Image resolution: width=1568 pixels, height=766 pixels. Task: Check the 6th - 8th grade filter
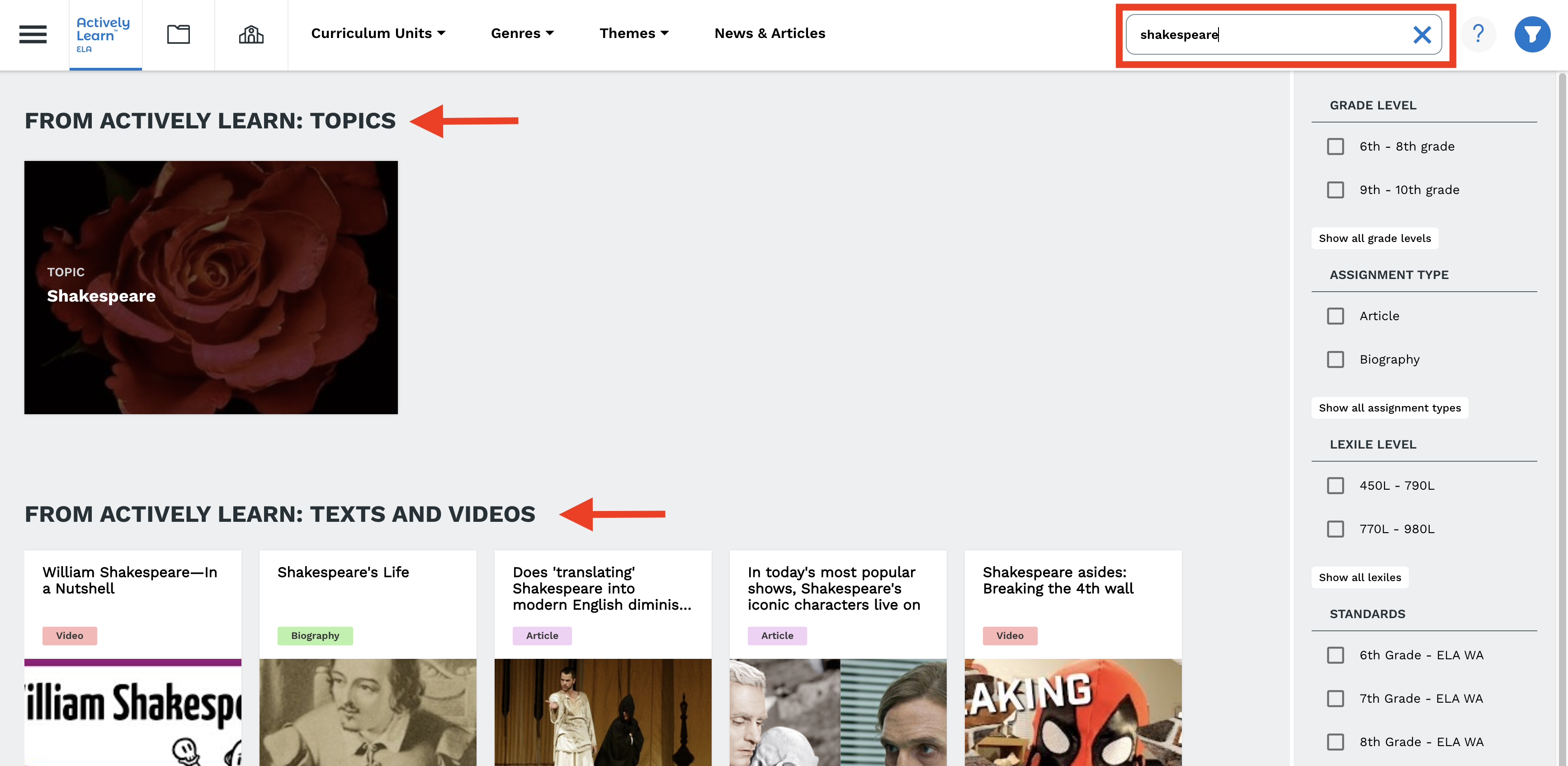(x=1336, y=147)
